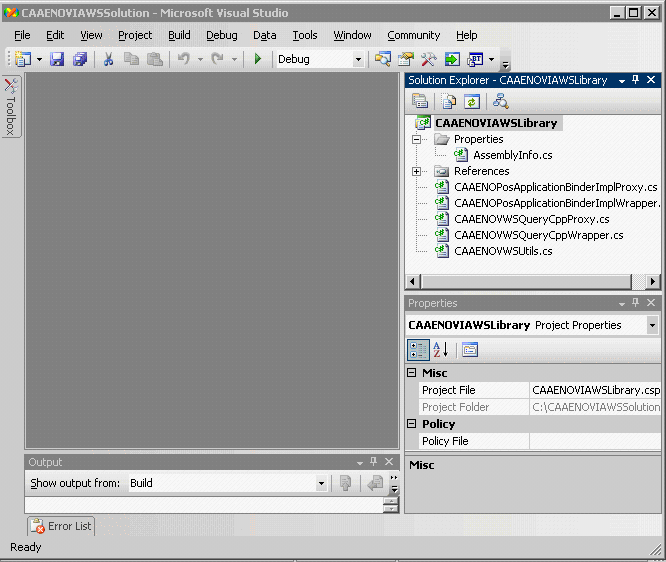Image resolution: width=666 pixels, height=562 pixels.
Task: Open the Community menu
Action: 414,35
